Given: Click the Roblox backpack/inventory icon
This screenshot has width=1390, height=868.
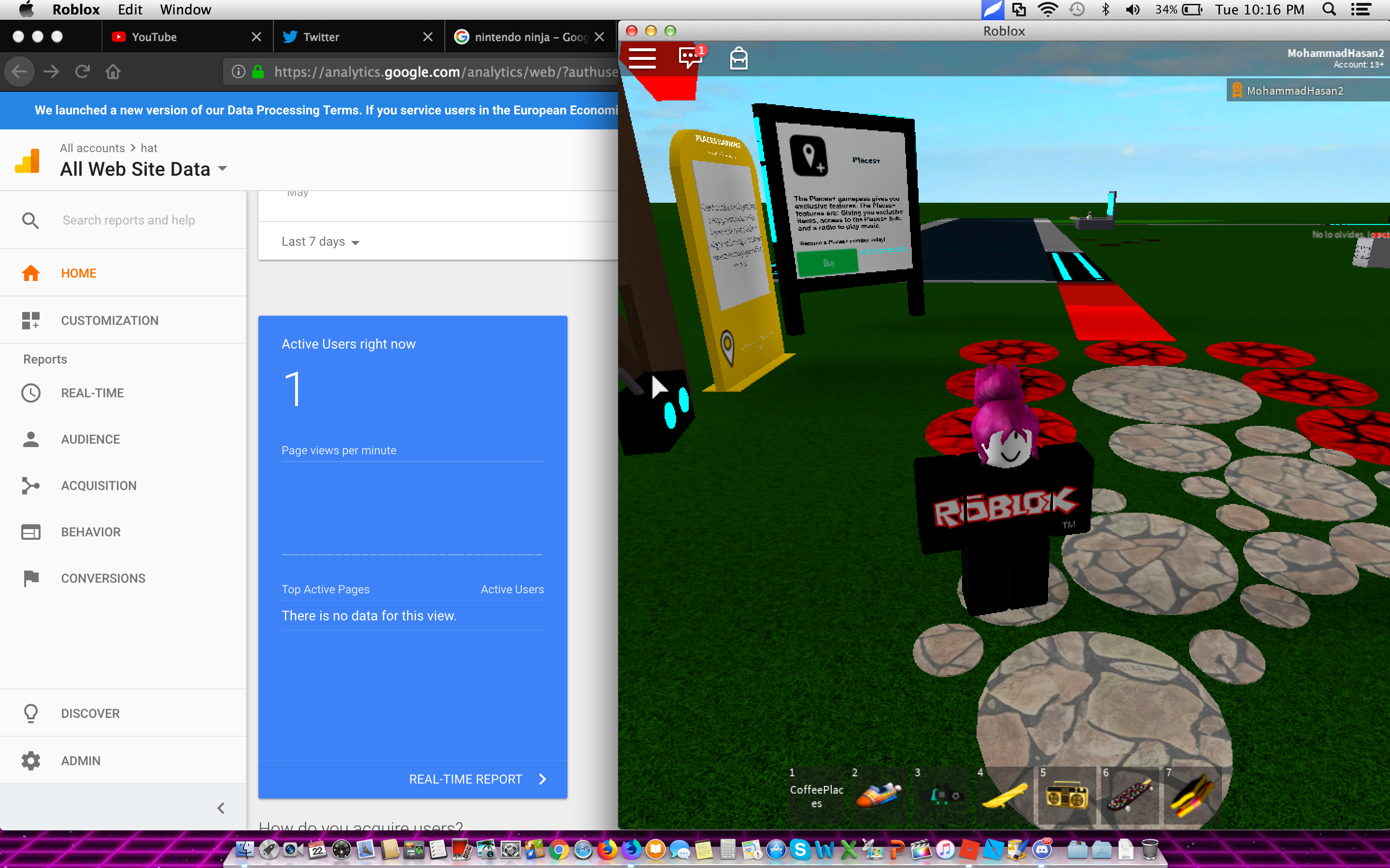Looking at the screenshot, I should [738, 58].
